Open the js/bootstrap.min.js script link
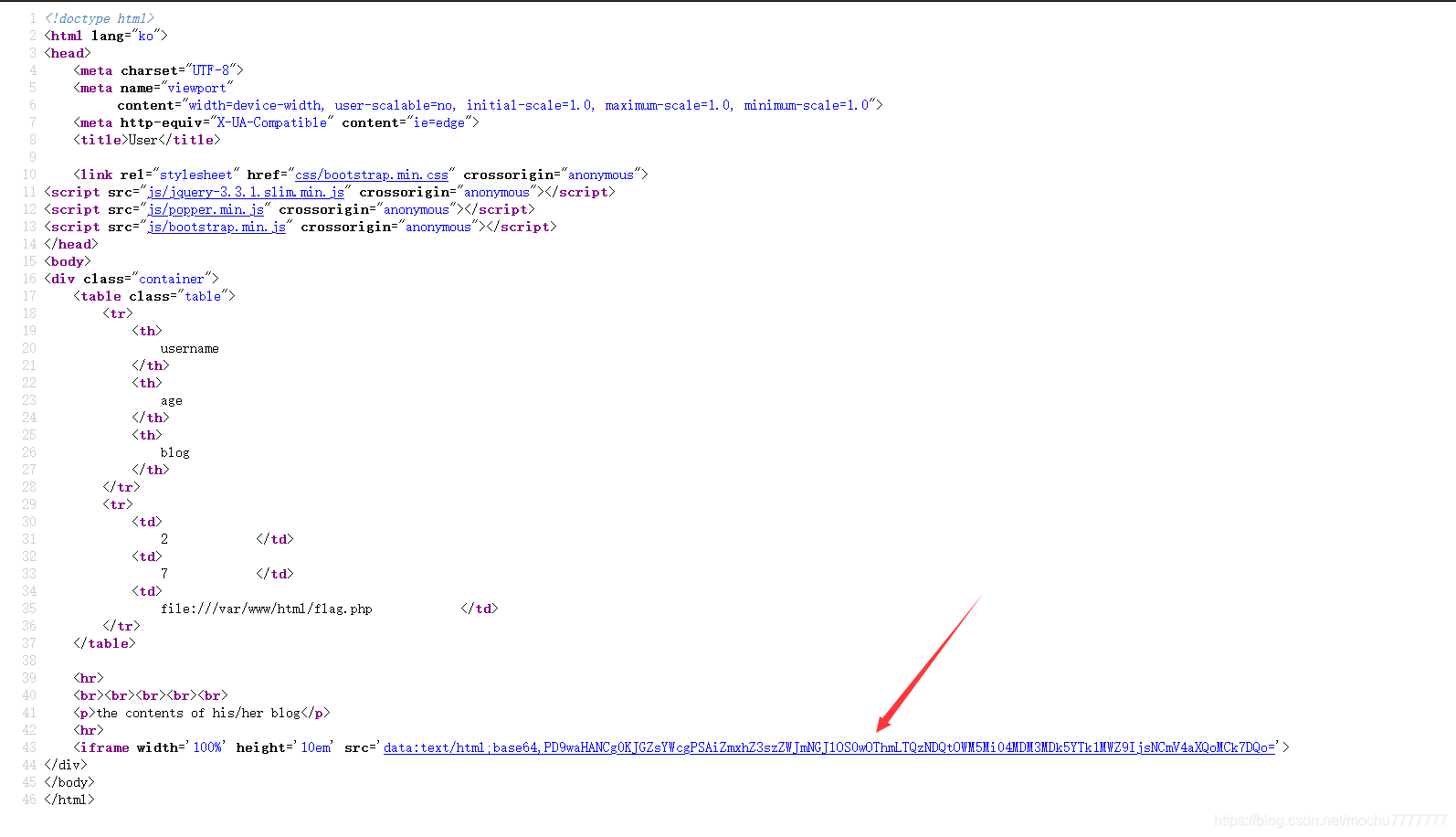1456x837 pixels. coord(216,227)
